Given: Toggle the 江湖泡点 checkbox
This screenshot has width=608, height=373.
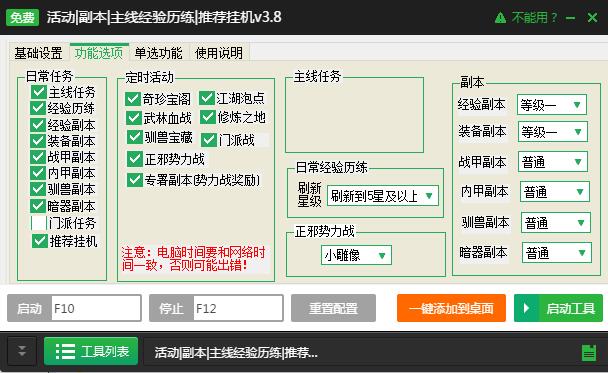Looking at the screenshot, I should (207, 98).
